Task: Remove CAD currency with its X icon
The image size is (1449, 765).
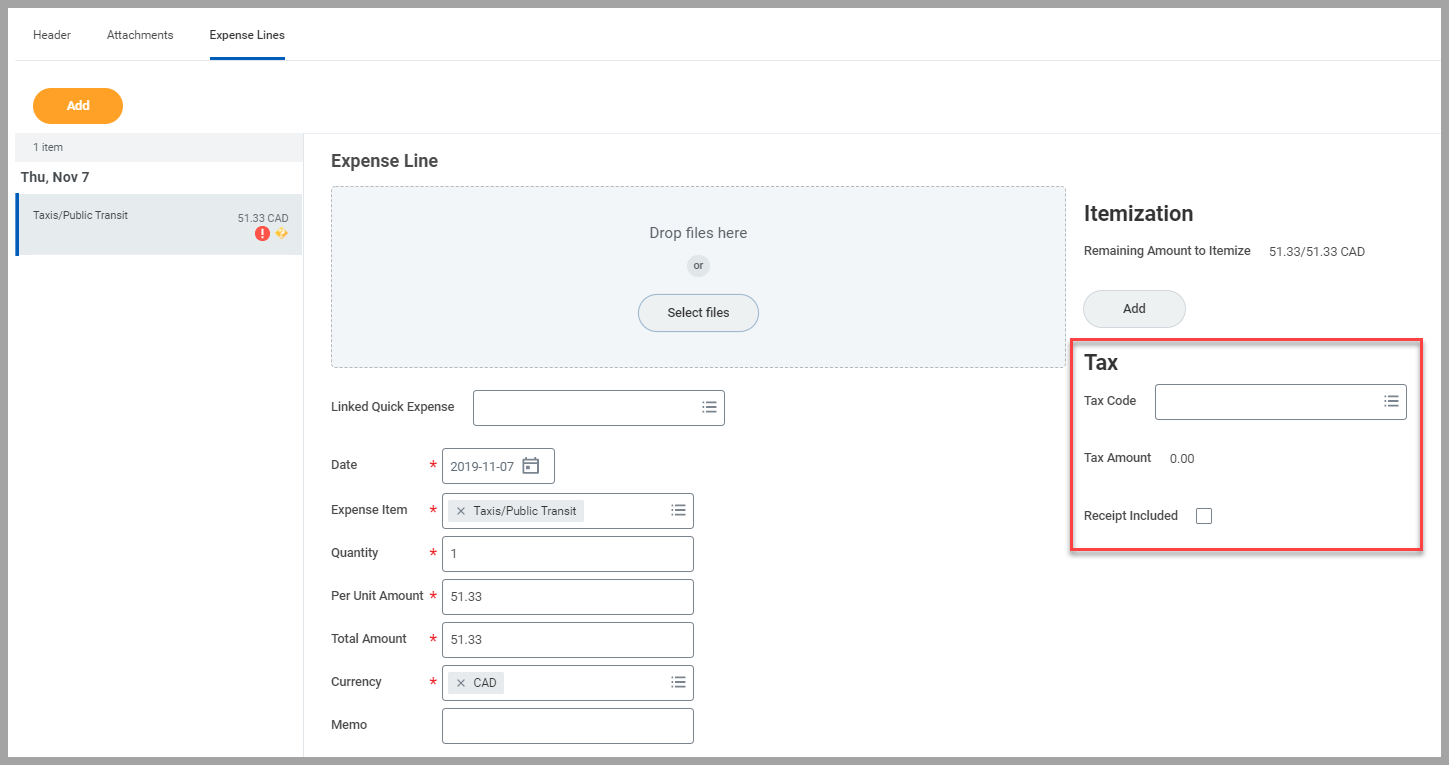Action: tap(462, 682)
